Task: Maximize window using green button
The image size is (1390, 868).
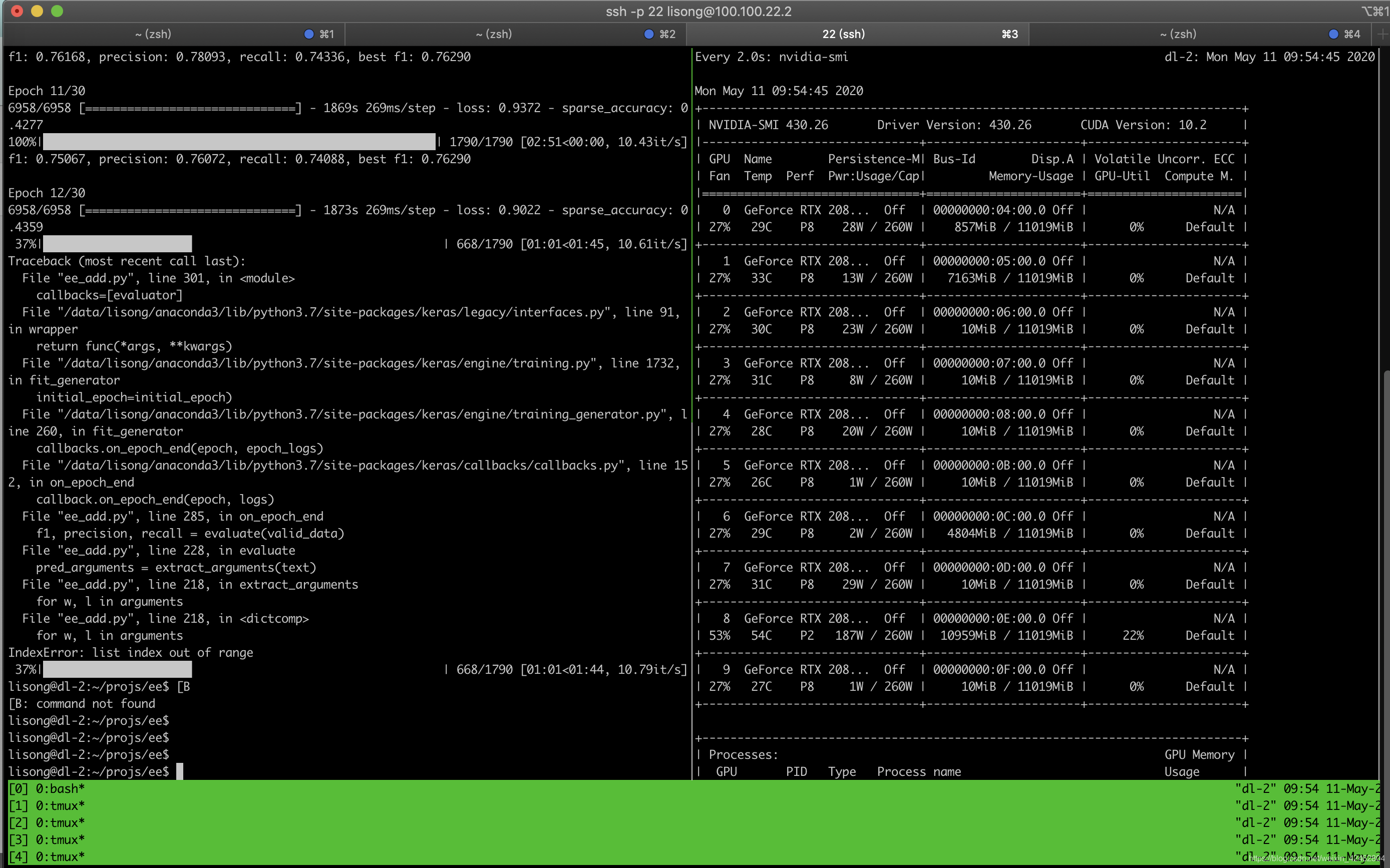Action: [x=57, y=11]
